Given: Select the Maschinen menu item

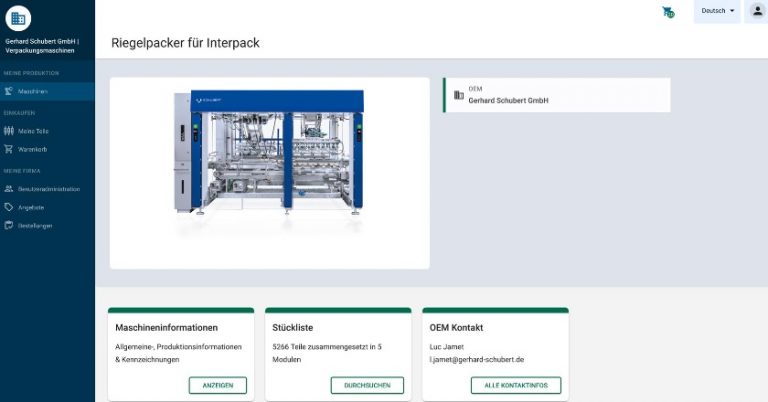Looking at the screenshot, I should (33, 91).
